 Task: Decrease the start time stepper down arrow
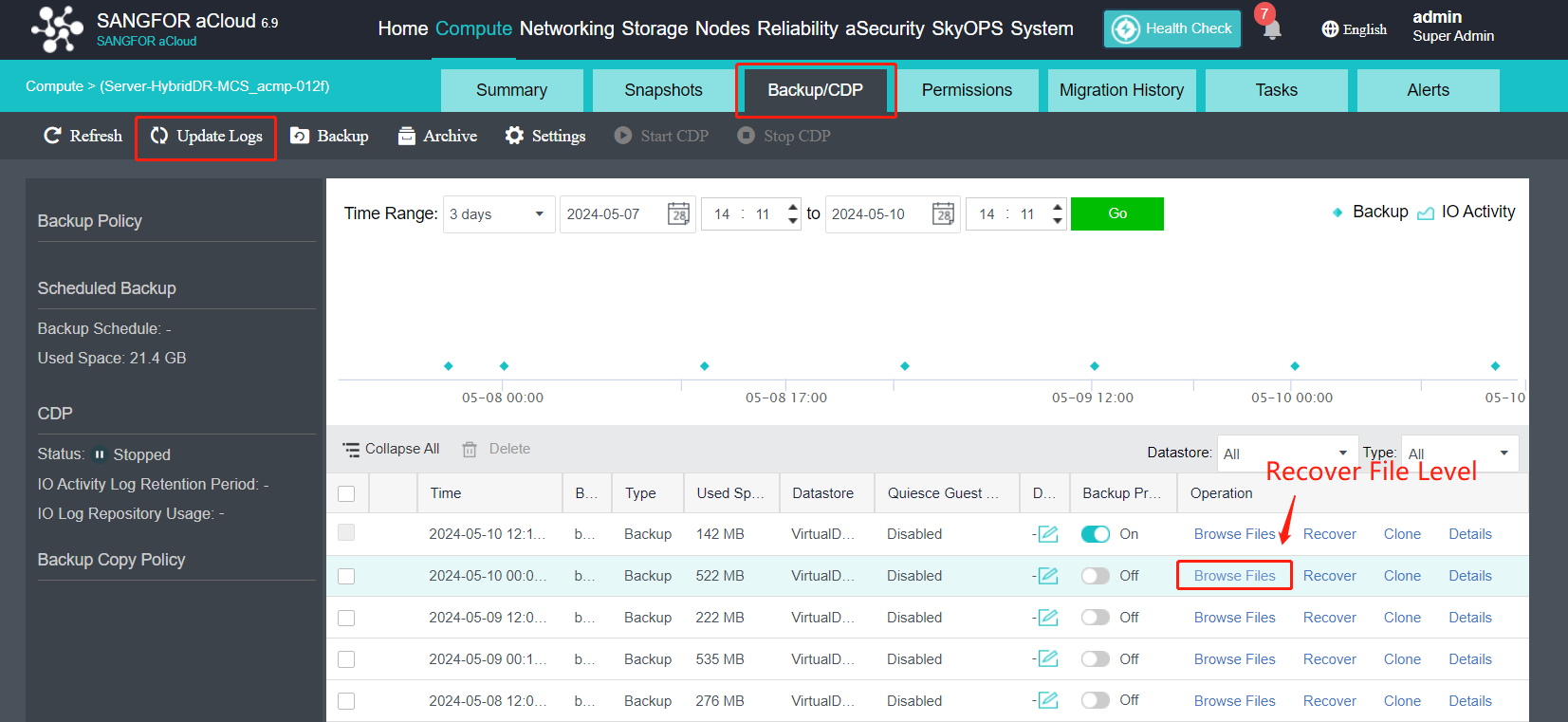click(793, 221)
